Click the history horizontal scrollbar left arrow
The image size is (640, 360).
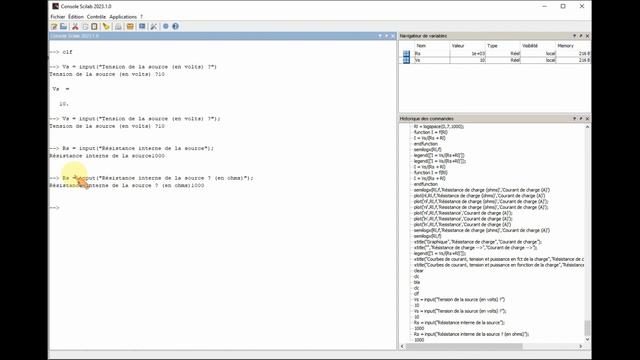click(402, 346)
